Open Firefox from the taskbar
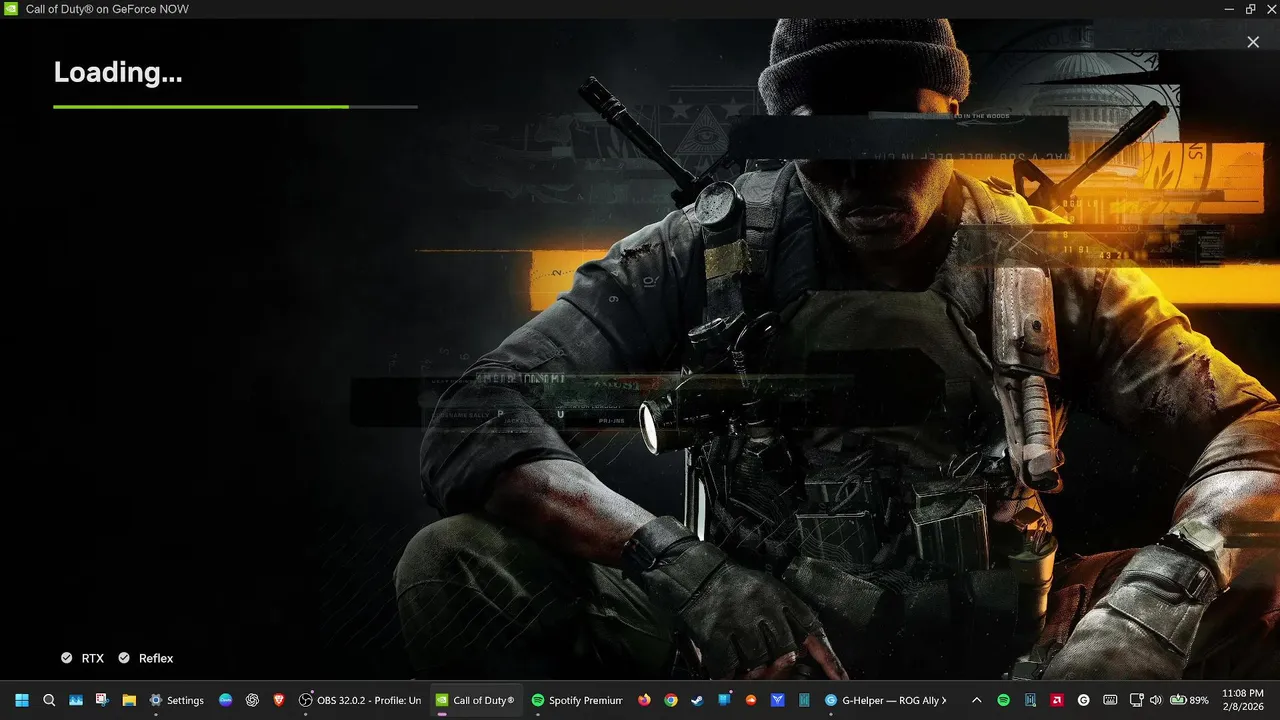This screenshot has width=1280, height=720. [644, 700]
